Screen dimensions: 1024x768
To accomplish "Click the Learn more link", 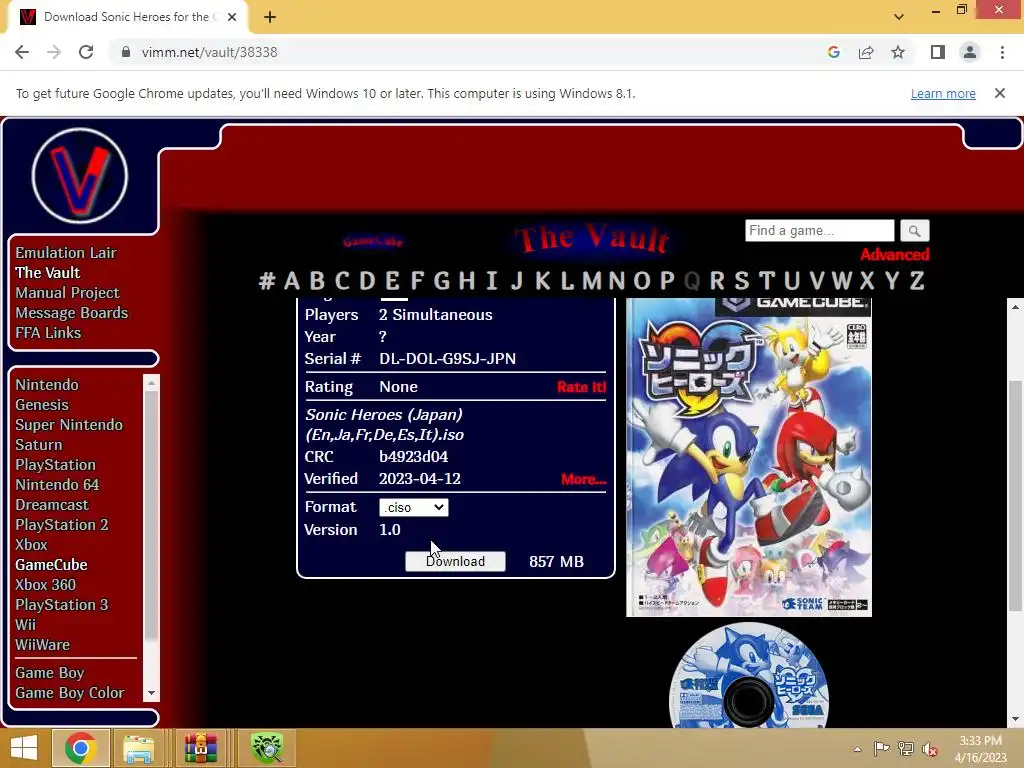I will tap(943, 93).
